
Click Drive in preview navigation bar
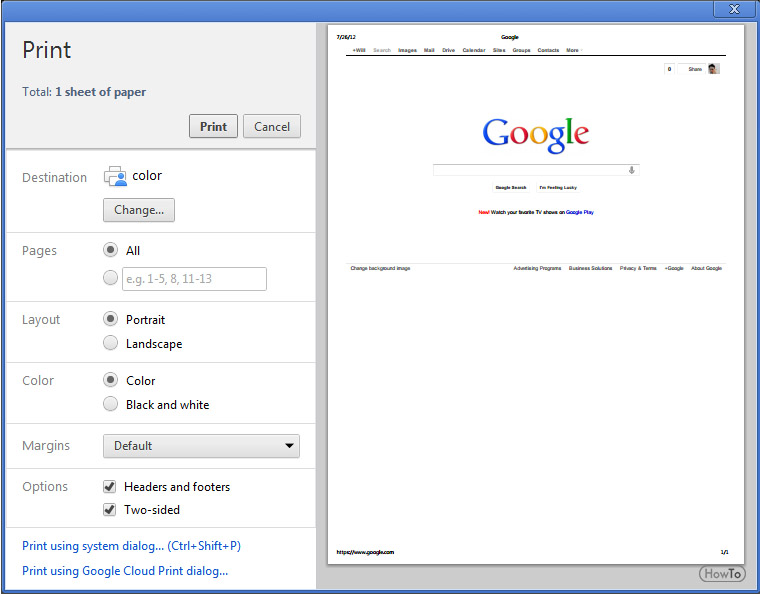tap(448, 50)
